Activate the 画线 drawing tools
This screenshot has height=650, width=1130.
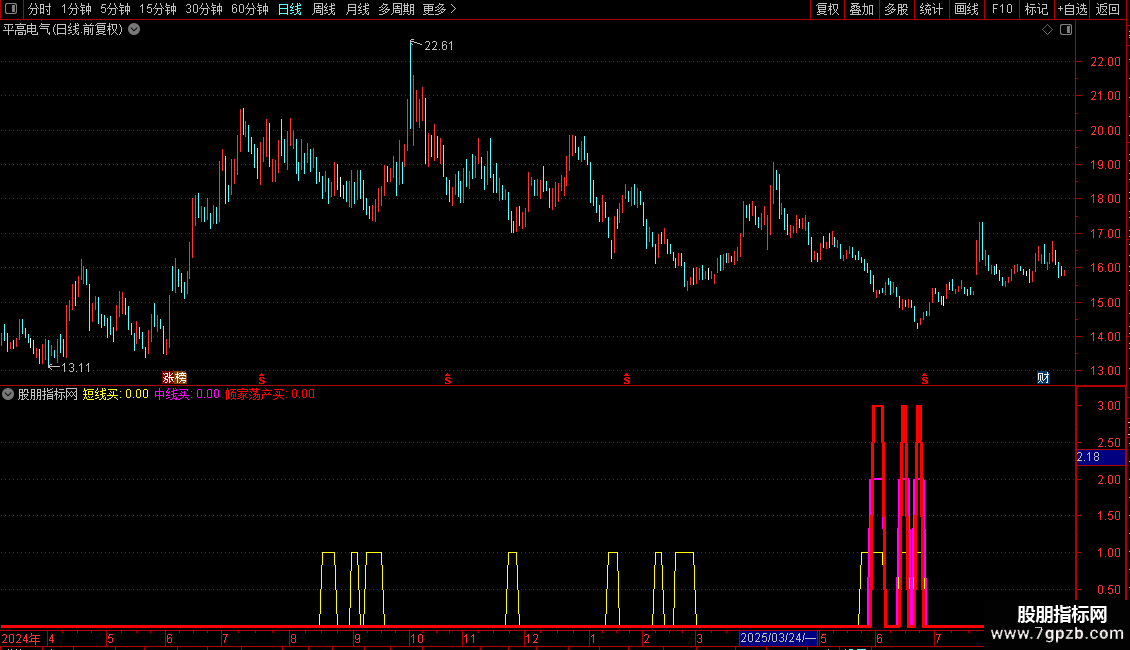click(x=966, y=9)
